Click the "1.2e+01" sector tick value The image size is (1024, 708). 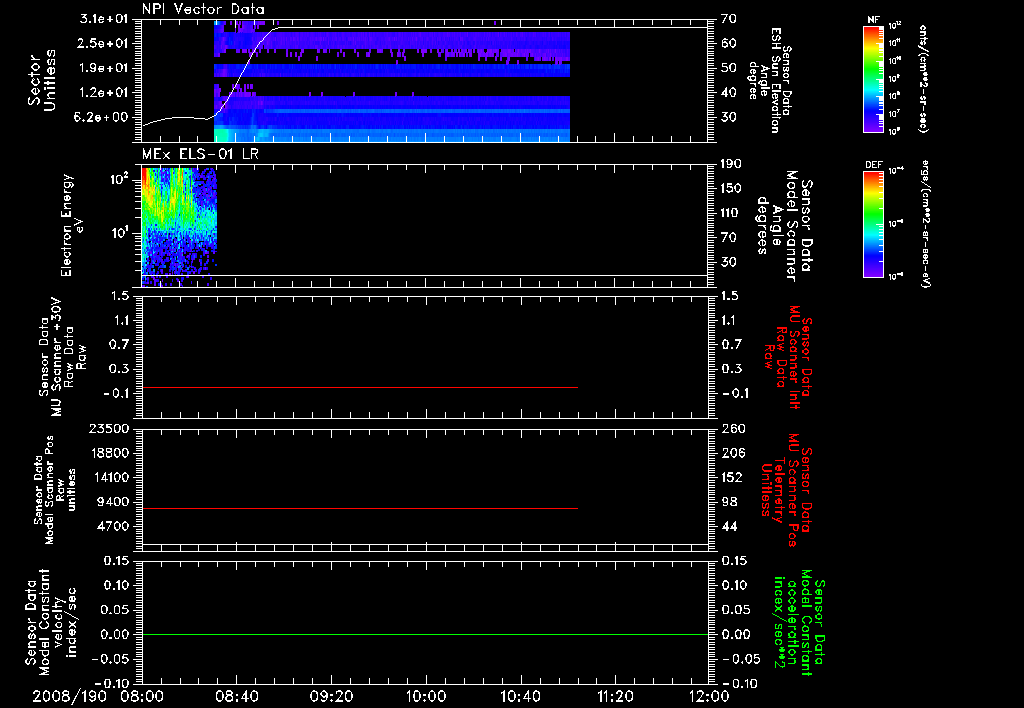click(104, 93)
